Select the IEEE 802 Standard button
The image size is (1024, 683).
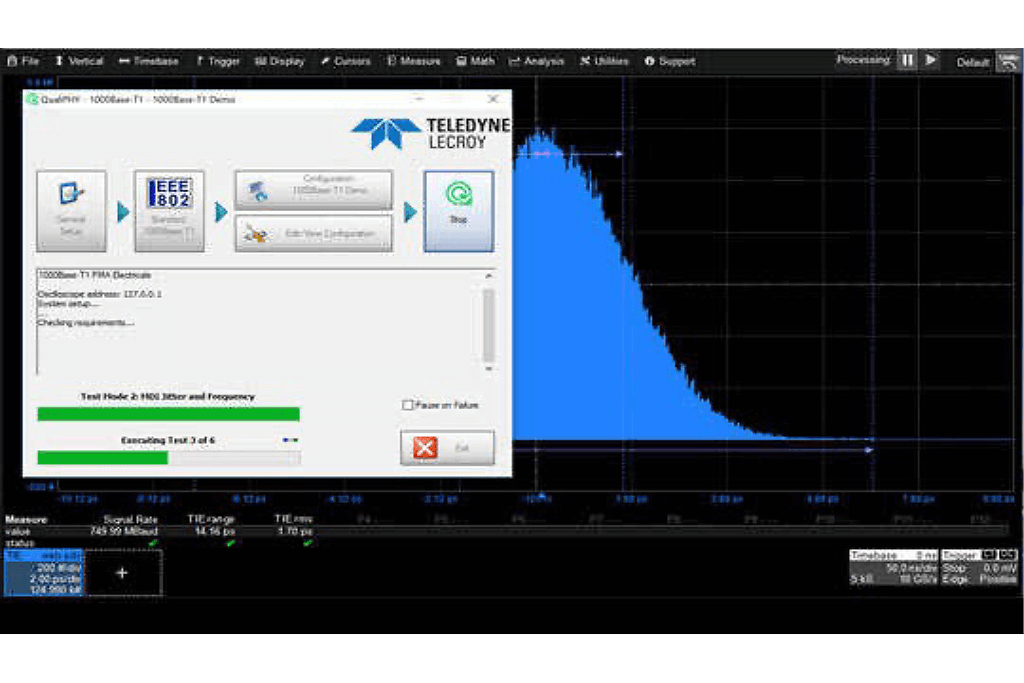169,210
